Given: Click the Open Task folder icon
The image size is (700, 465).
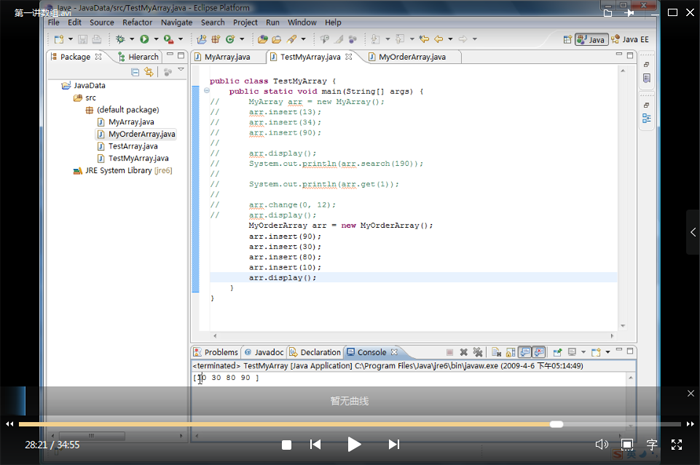Looking at the screenshot, I should point(277,39).
